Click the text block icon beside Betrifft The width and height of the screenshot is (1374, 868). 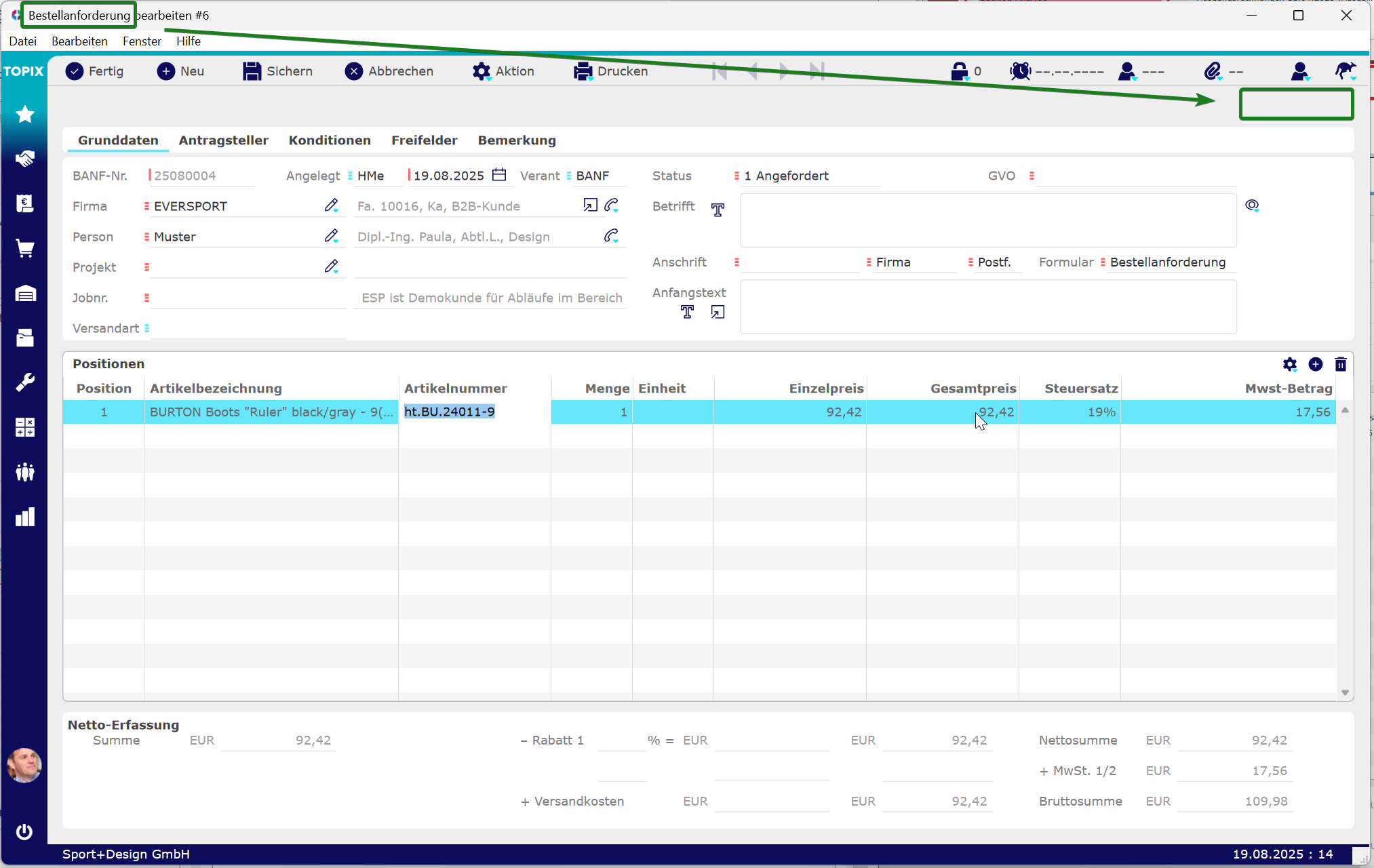[718, 210]
